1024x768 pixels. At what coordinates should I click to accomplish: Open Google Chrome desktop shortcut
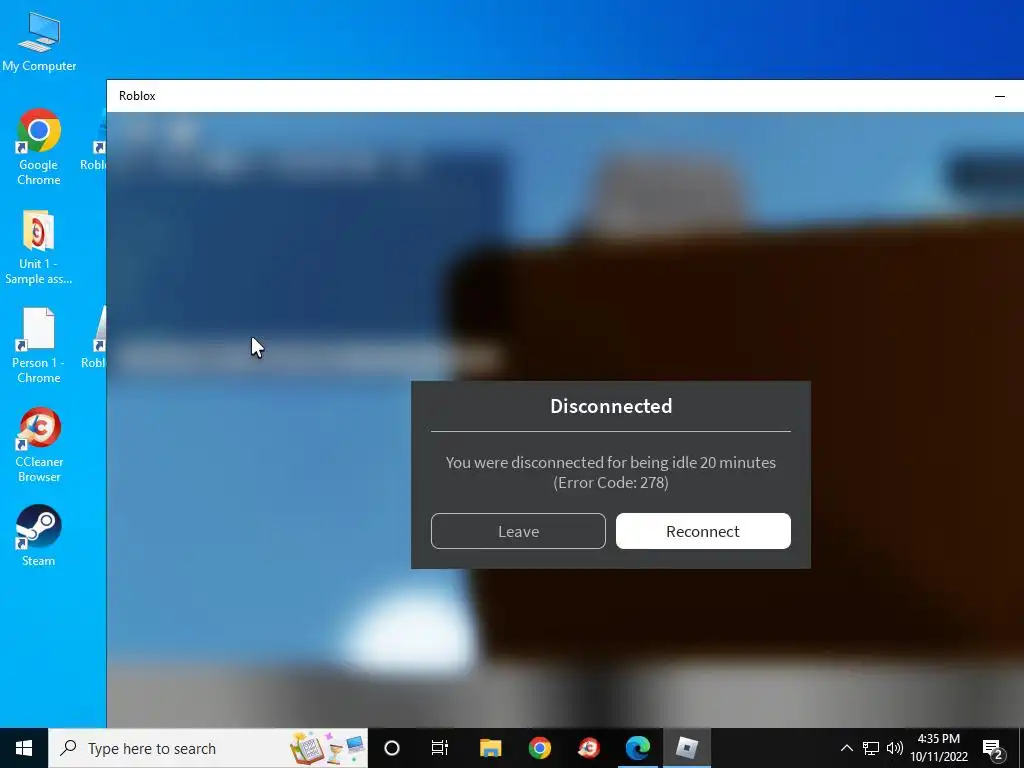[39, 147]
